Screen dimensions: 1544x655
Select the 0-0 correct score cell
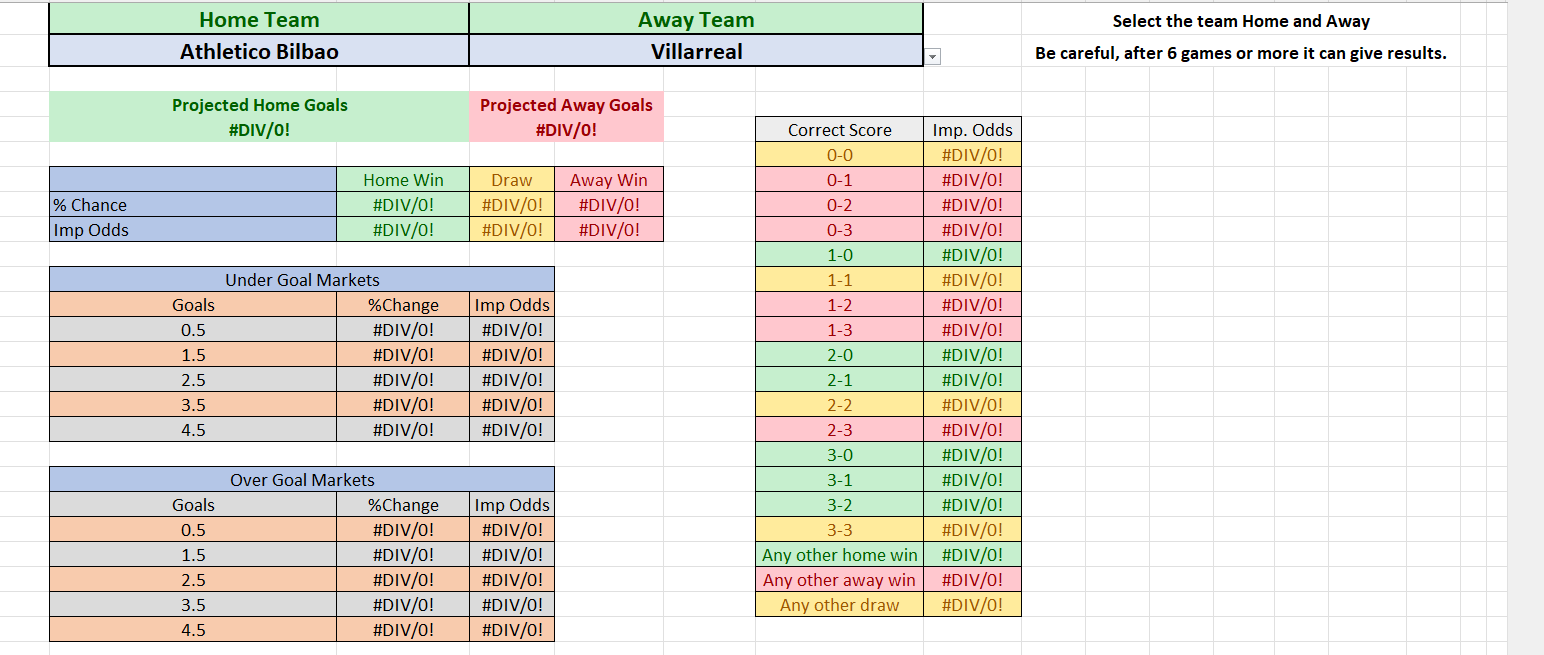click(x=839, y=155)
